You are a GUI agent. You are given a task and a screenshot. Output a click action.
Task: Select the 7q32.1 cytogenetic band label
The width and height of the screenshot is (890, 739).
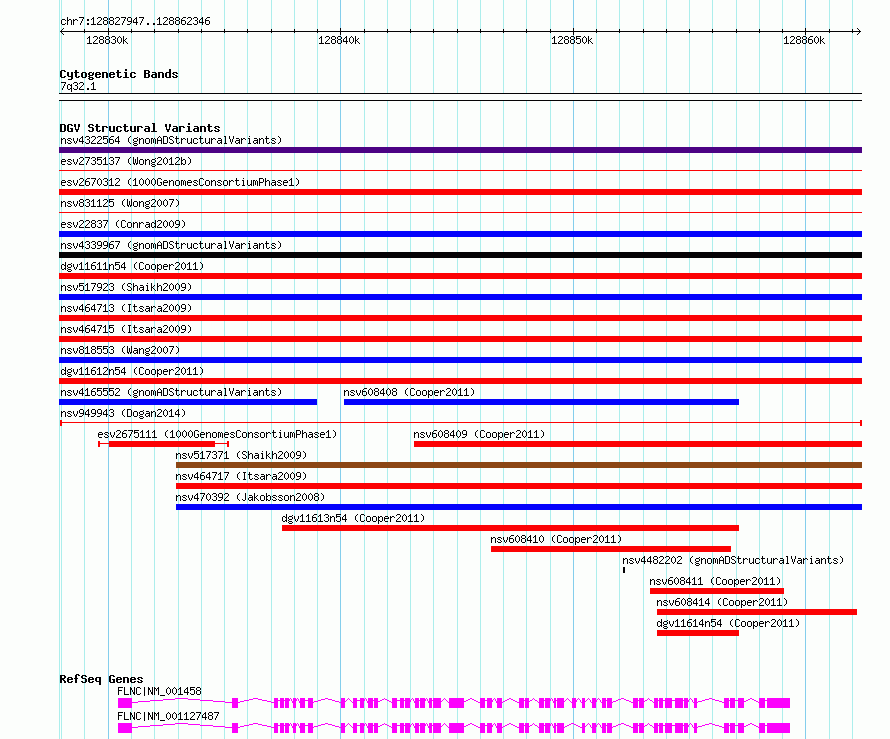pyautogui.click(x=78, y=86)
